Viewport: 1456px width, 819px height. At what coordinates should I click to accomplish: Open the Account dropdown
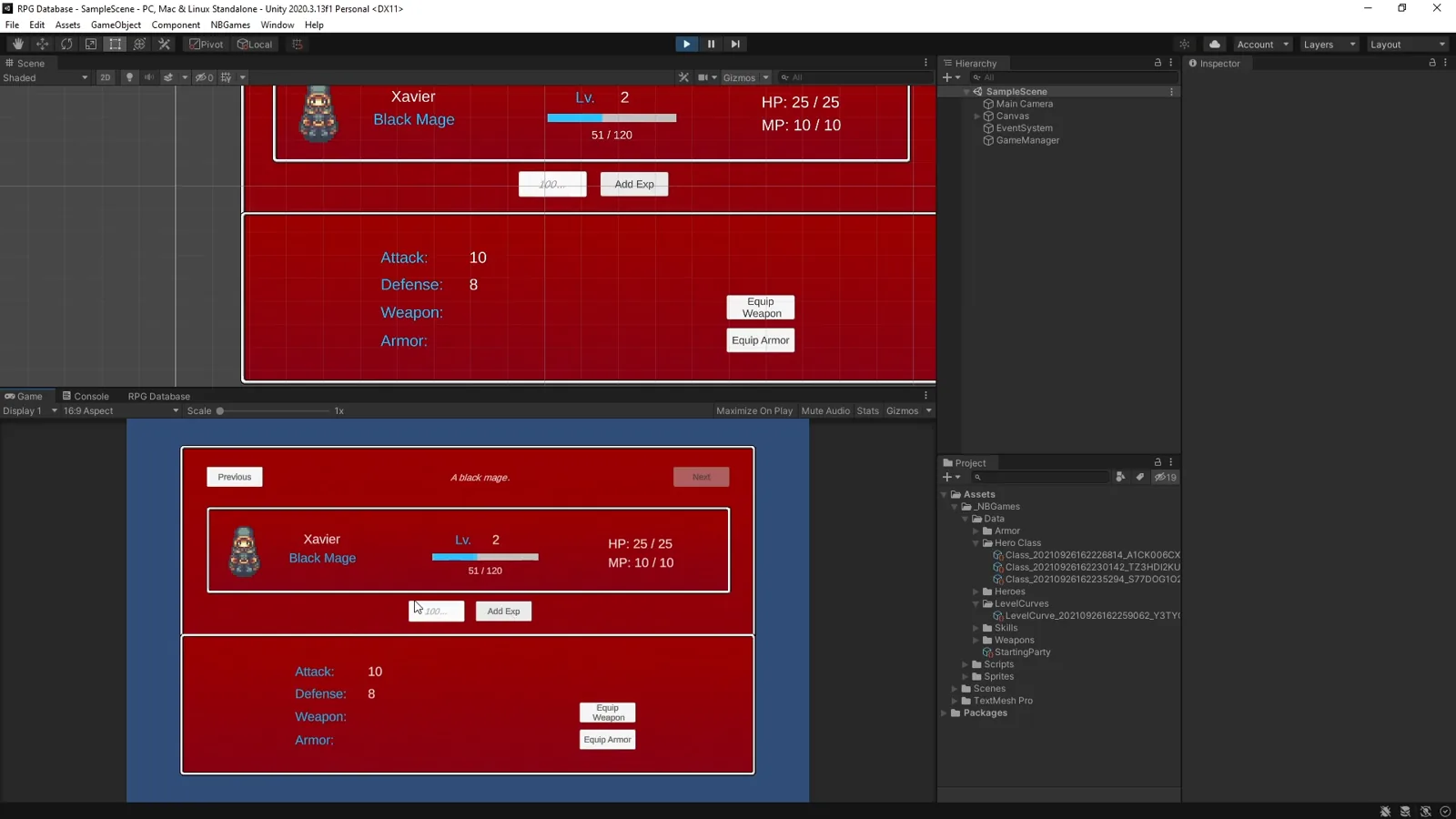[1262, 44]
